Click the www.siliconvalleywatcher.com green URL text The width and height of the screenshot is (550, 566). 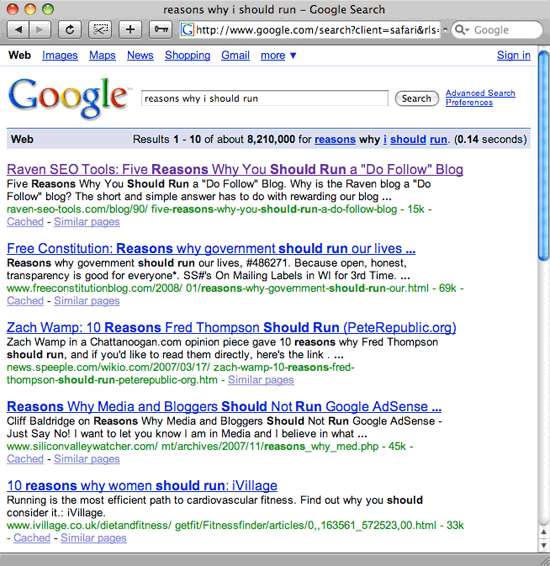coord(193,447)
